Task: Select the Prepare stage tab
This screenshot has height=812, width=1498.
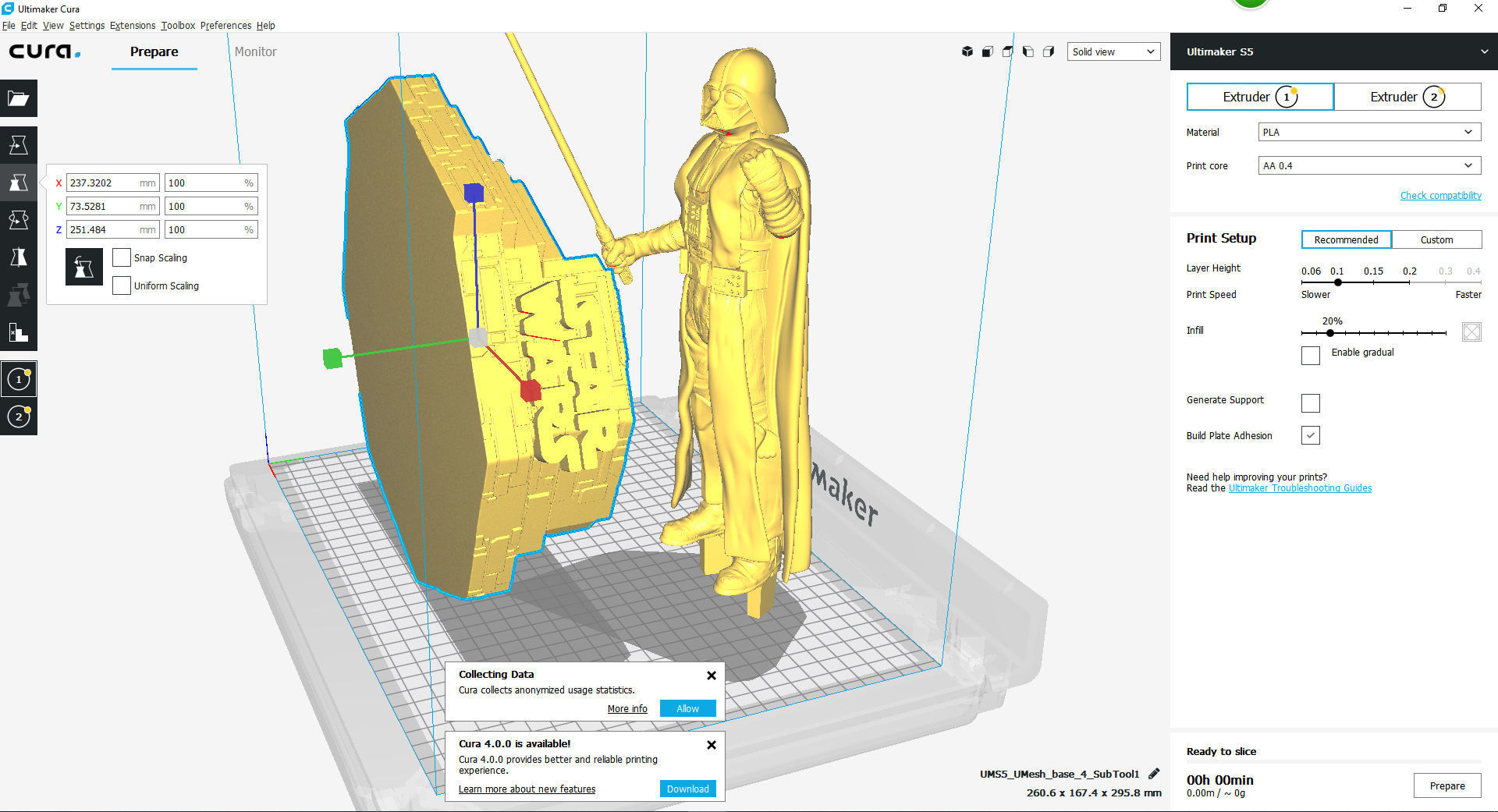Action: tap(154, 51)
